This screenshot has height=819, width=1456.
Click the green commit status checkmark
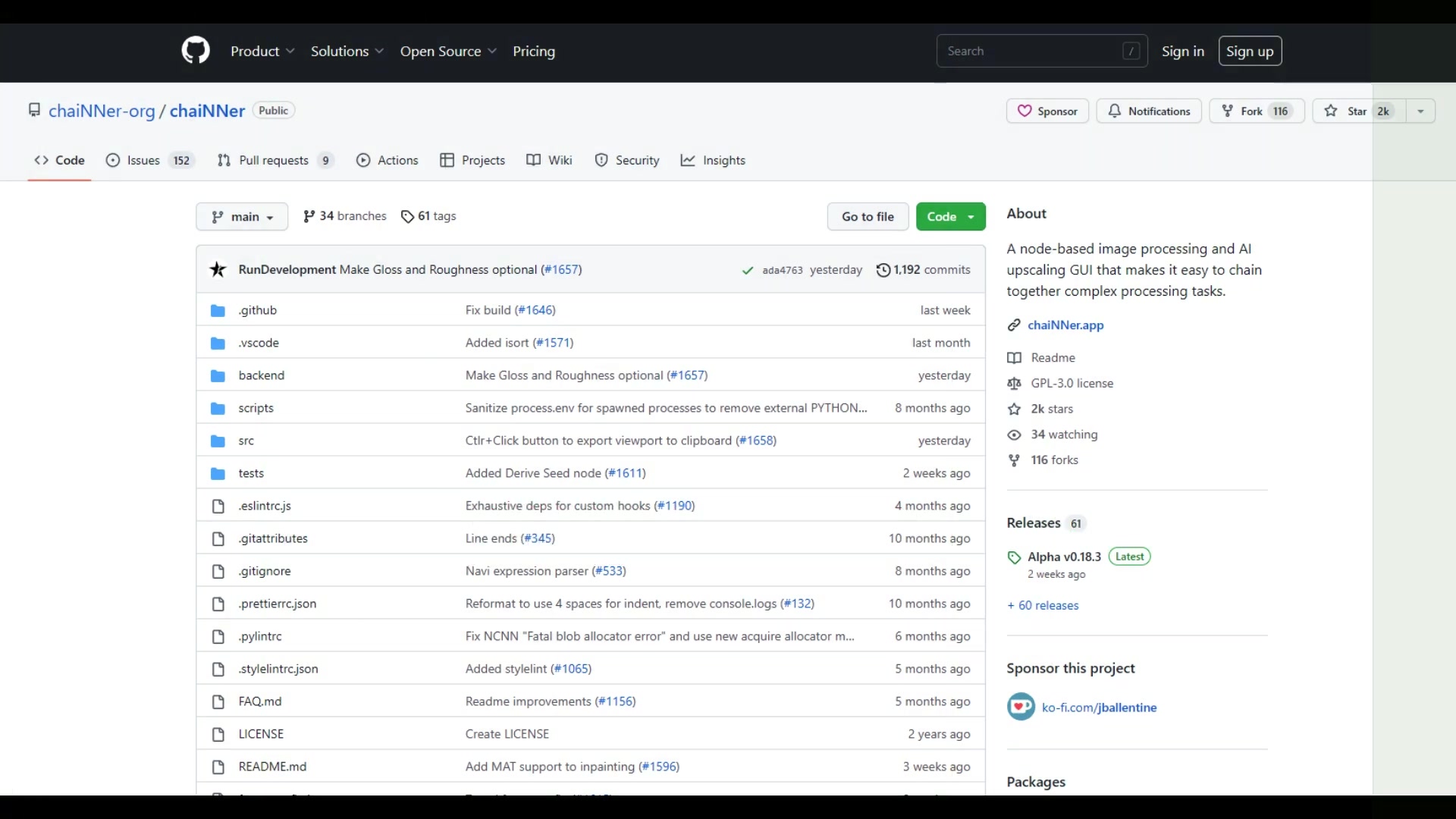coord(748,270)
